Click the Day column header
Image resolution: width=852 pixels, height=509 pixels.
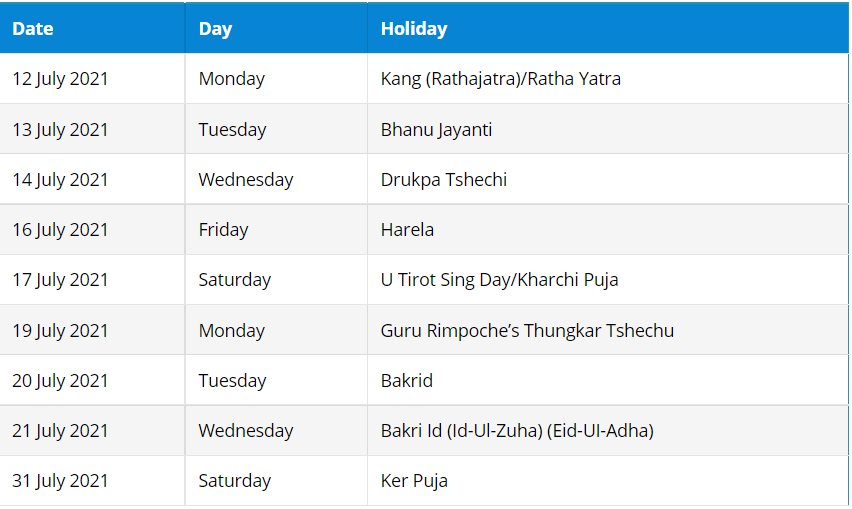click(x=215, y=29)
